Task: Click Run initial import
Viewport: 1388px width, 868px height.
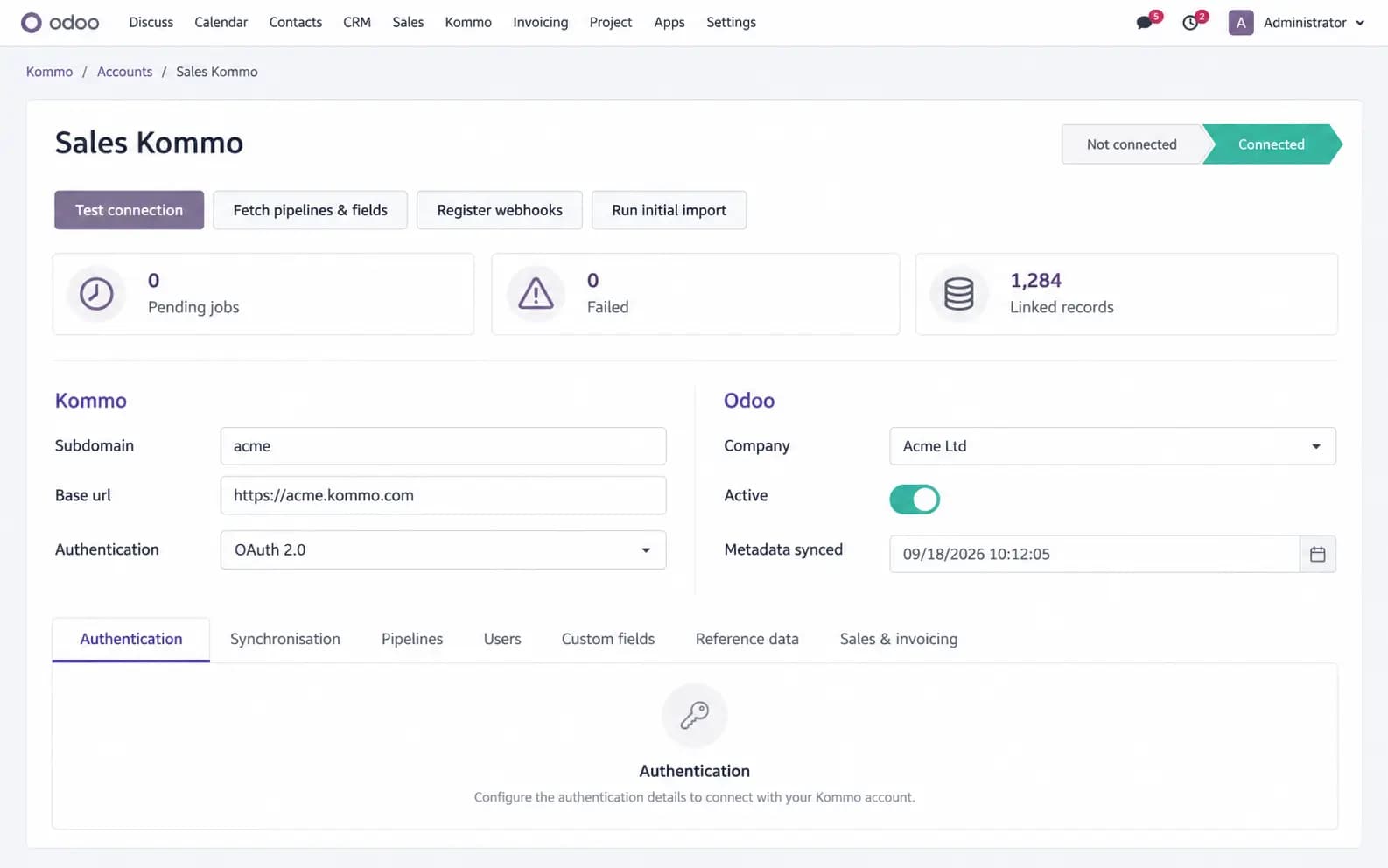Action: coord(669,210)
